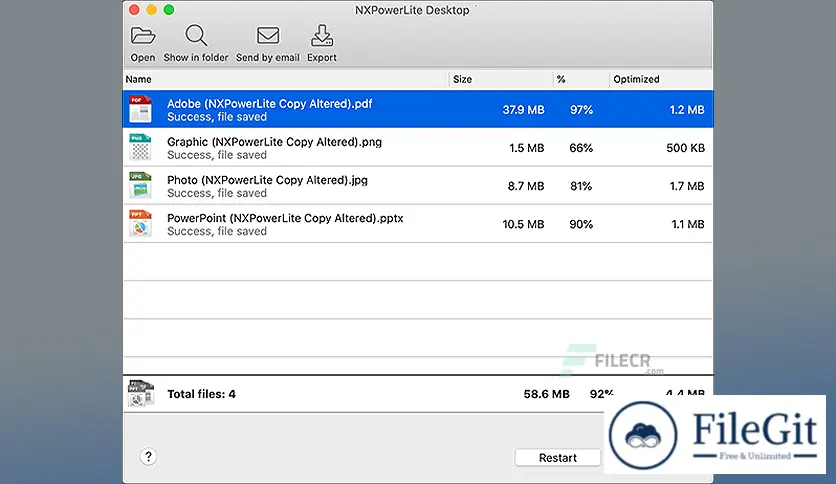836x484 pixels.
Task: Select Photo (NXPowerLite Copy Altered).jpg row
Action: tap(418, 185)
